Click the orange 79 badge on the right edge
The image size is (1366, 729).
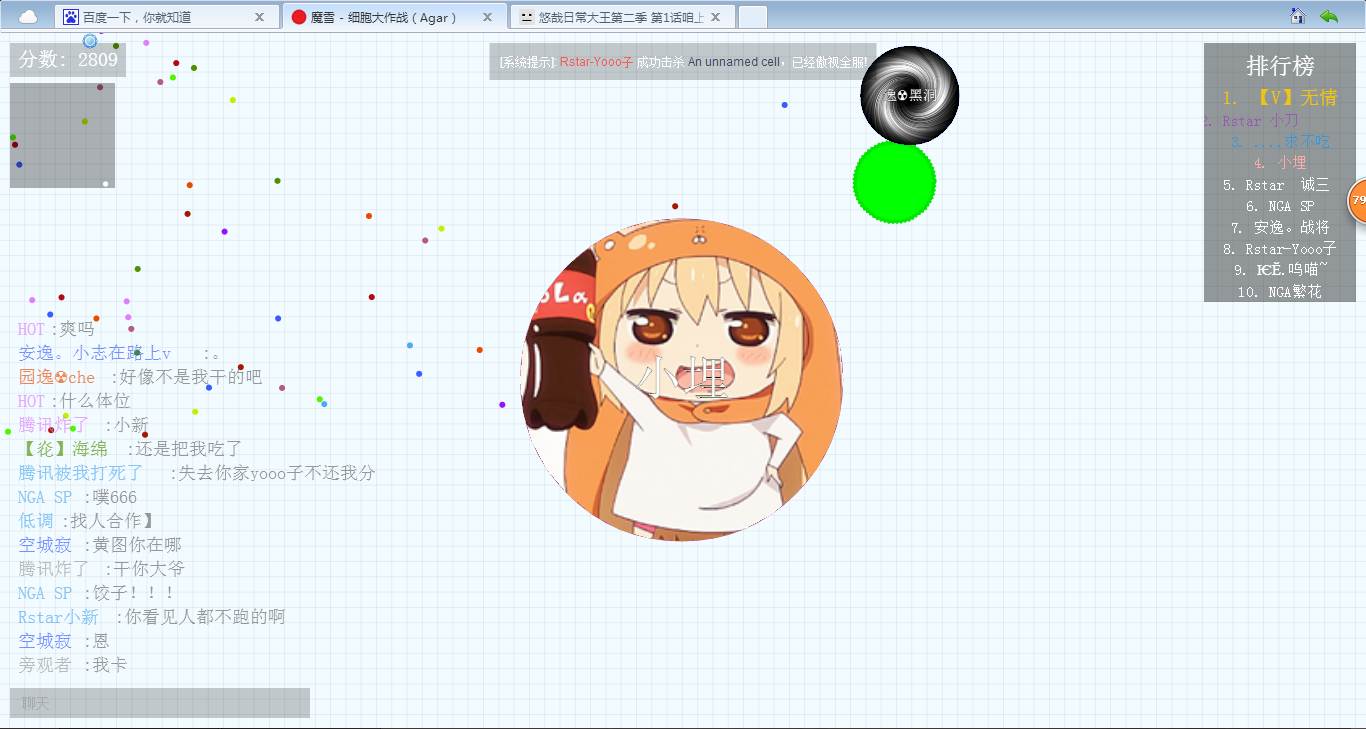pyautogui.click(x=1357, y=201)
